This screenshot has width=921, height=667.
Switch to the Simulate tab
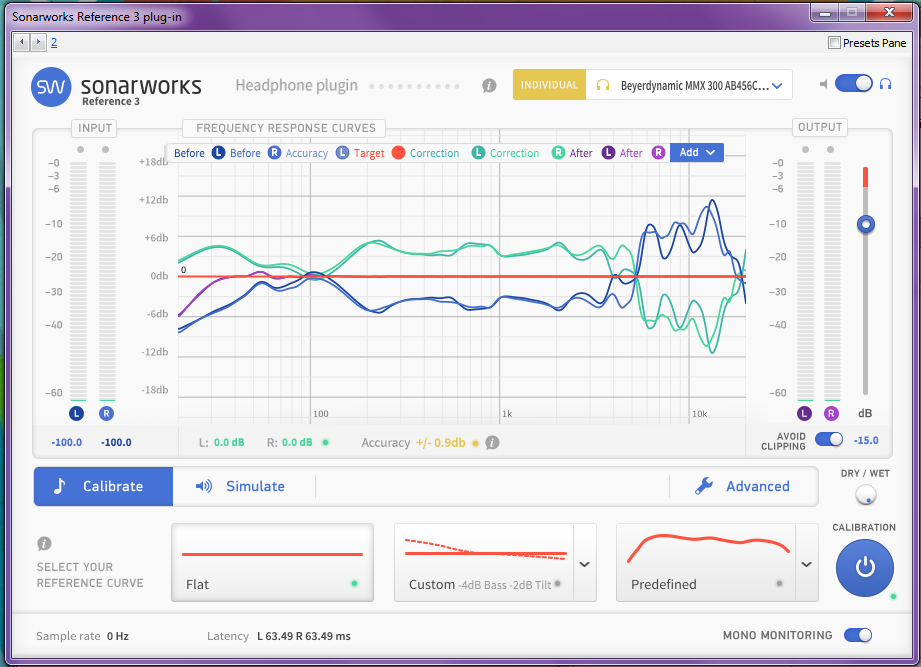[240, 486]
